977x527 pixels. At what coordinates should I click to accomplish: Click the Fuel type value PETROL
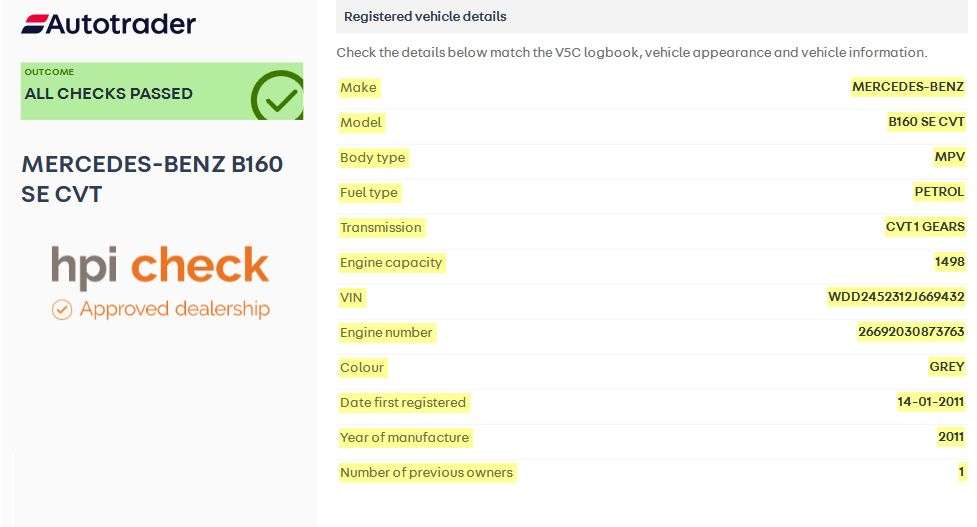coord(939,192)
